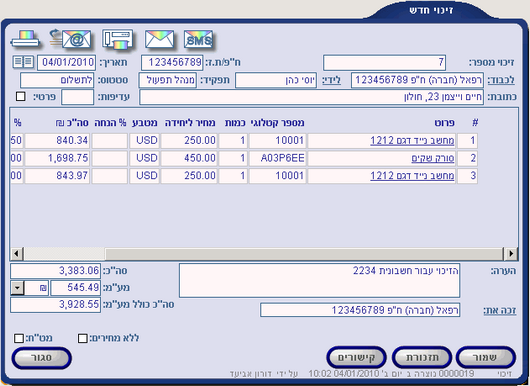Click the USD currency cell in row 2
530x386 pixels.
tap(144, 158)
